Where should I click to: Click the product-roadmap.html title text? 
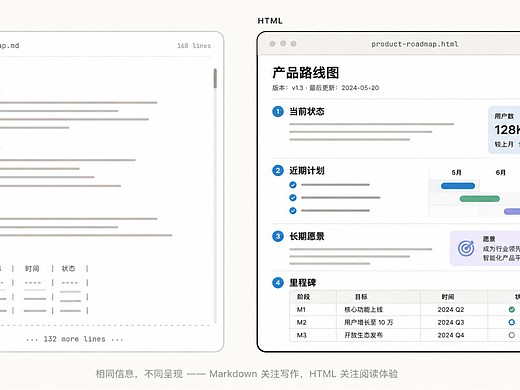tap(415, 44)
